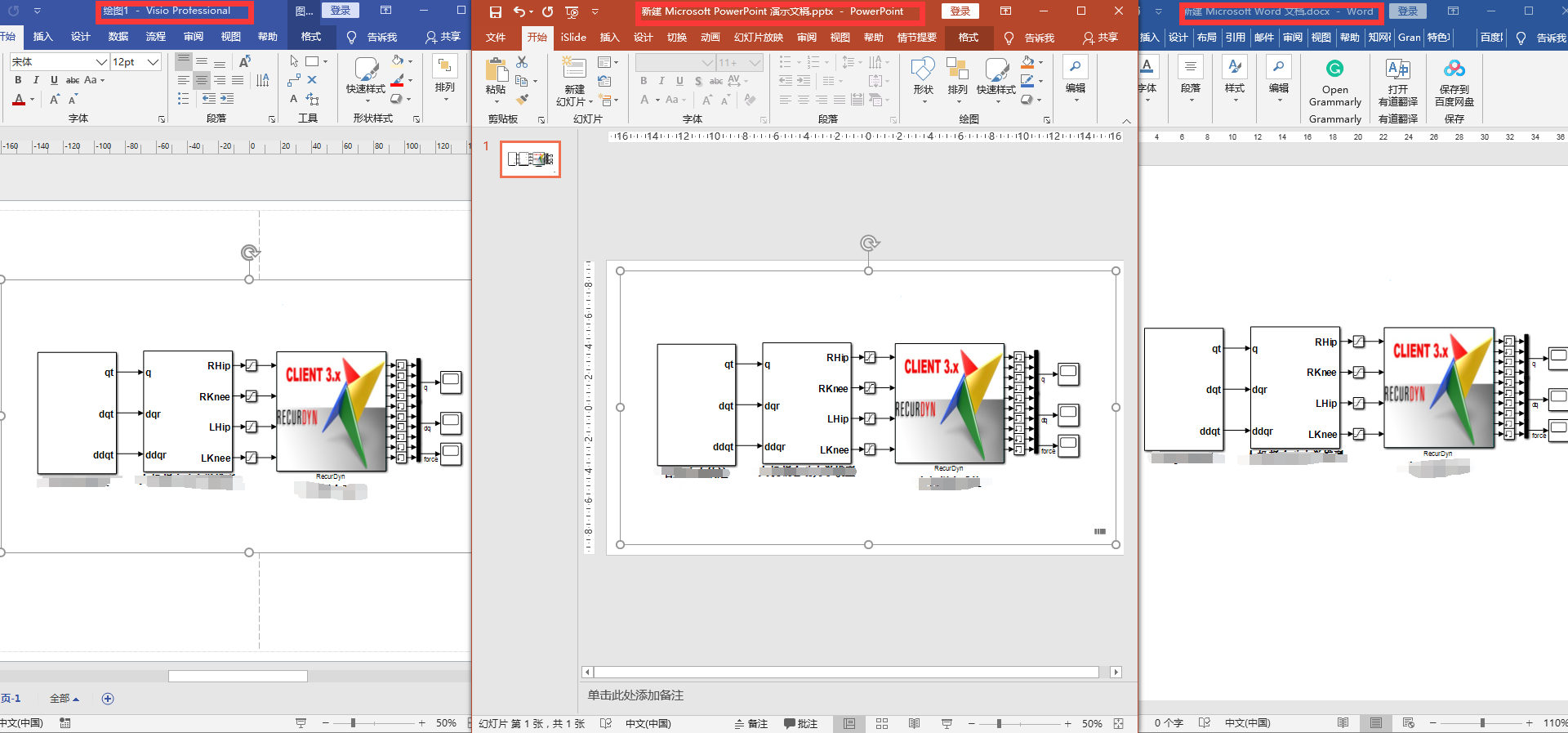Toggle bold in PowerPoint font group
This screenshot has width=1568, height=733.
(x=644, y=81)
